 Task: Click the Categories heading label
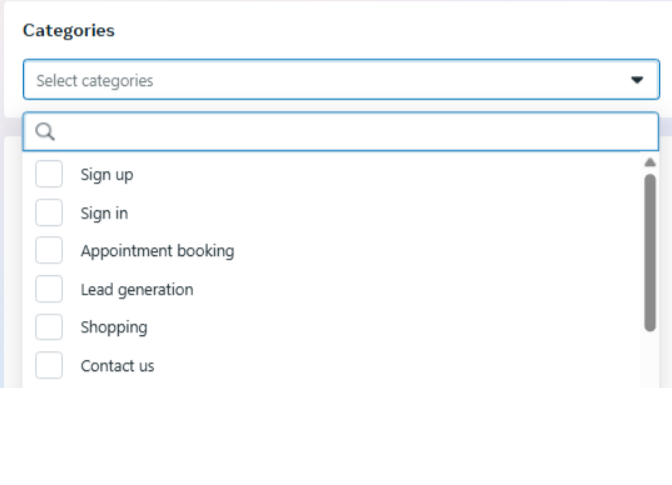pos(69,30)
